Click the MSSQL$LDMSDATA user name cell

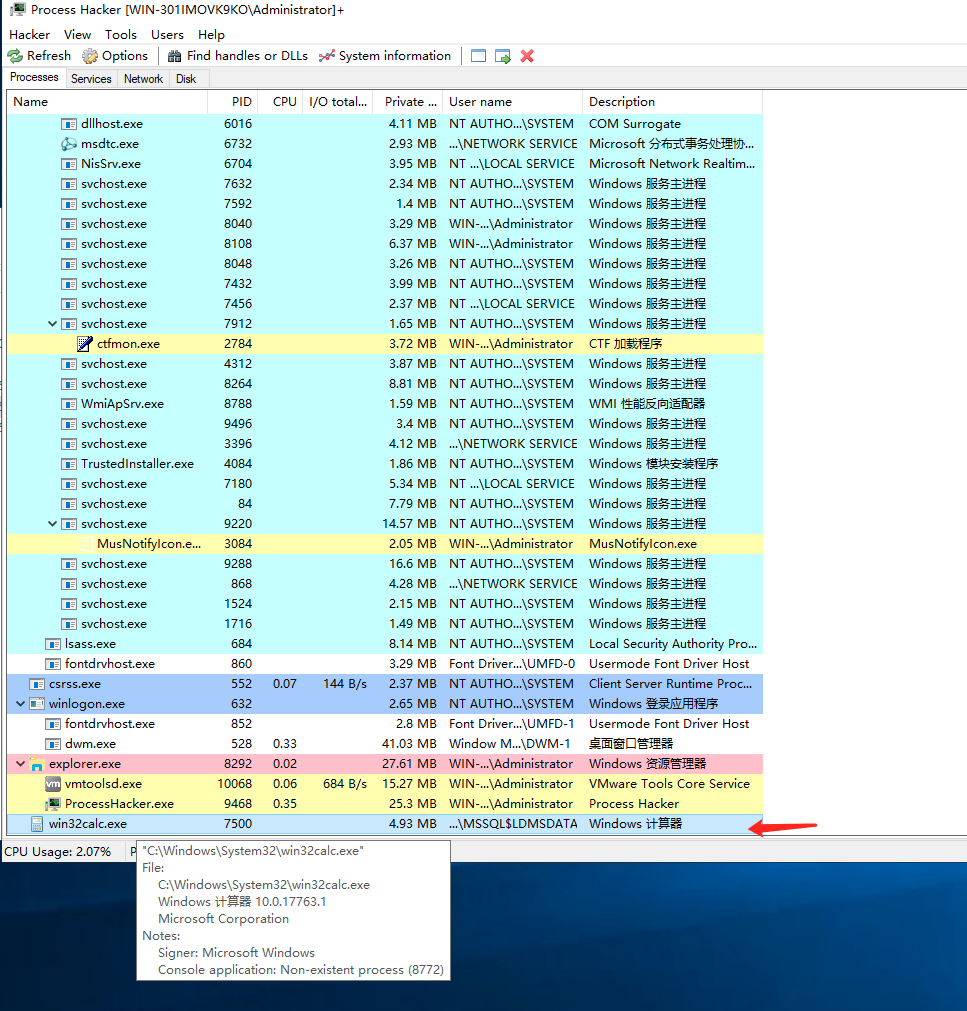(513, 824)
